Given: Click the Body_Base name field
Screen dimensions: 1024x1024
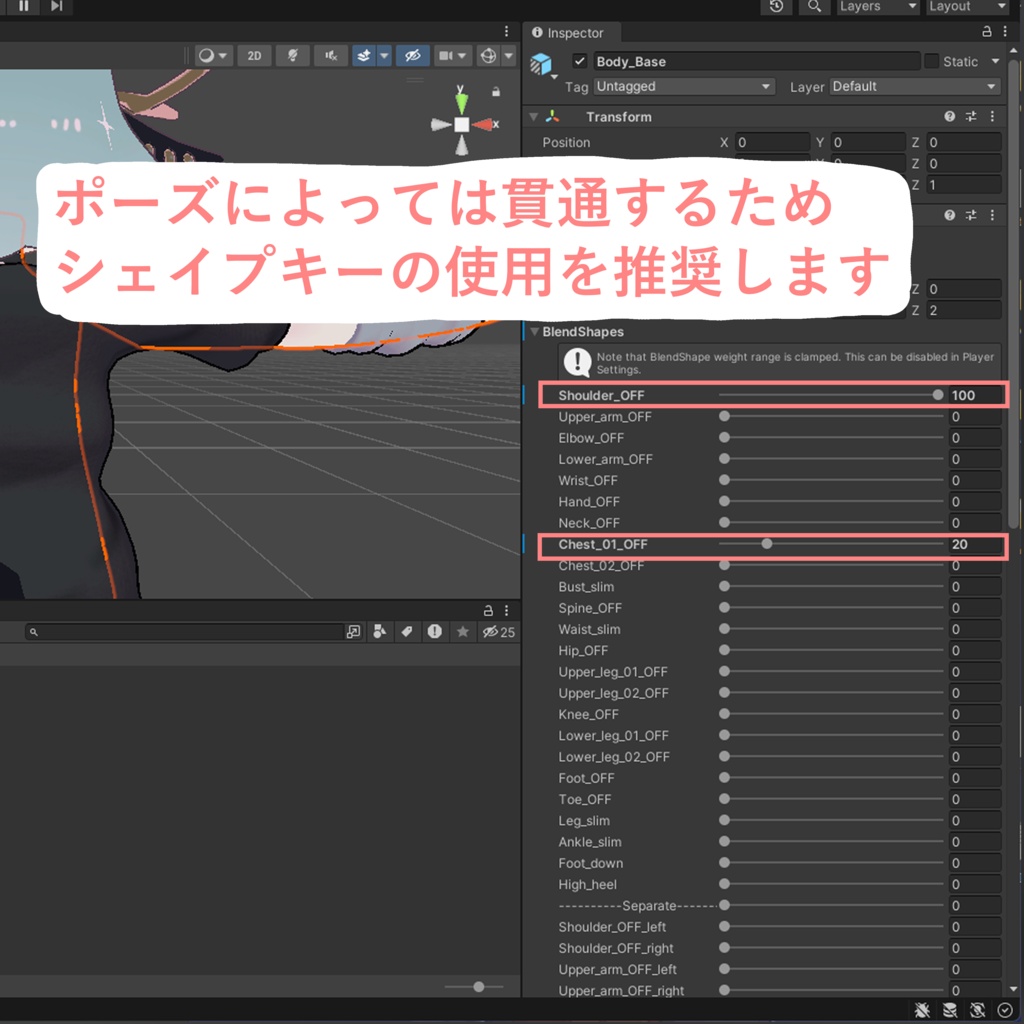Looking at the screenshot, I should [x=756, y=61].
